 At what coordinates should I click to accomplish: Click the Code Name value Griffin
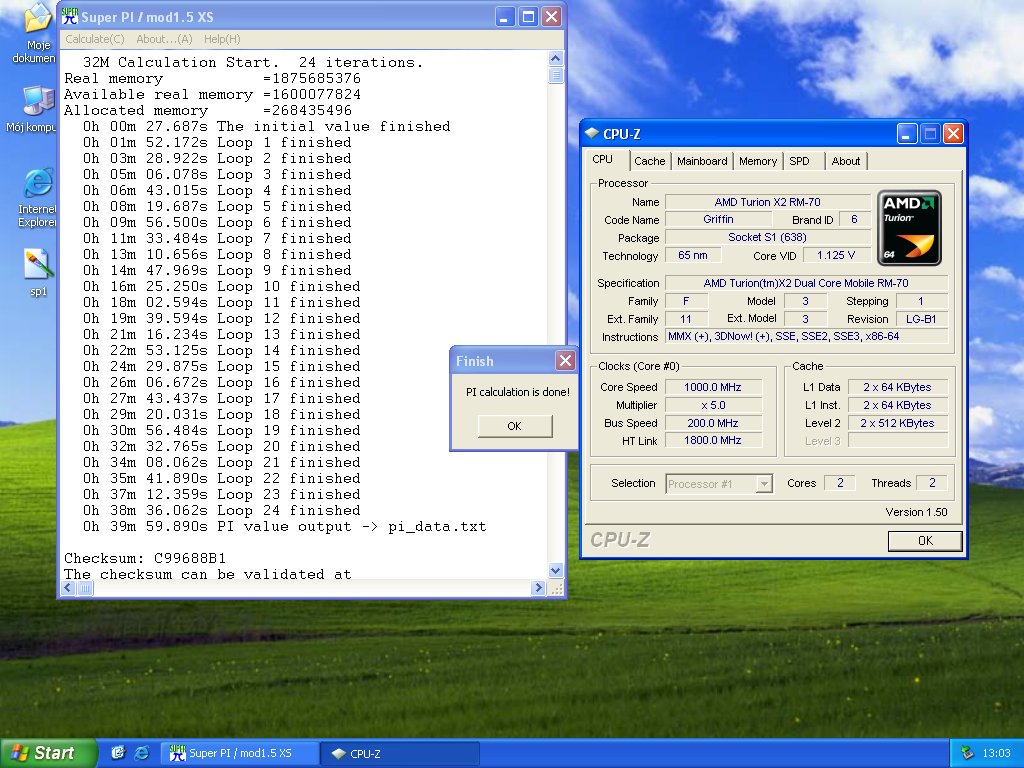tap(718, 219)
